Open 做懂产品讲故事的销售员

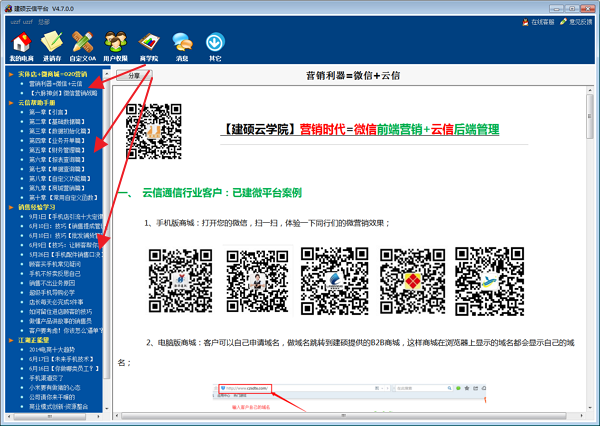60,321
